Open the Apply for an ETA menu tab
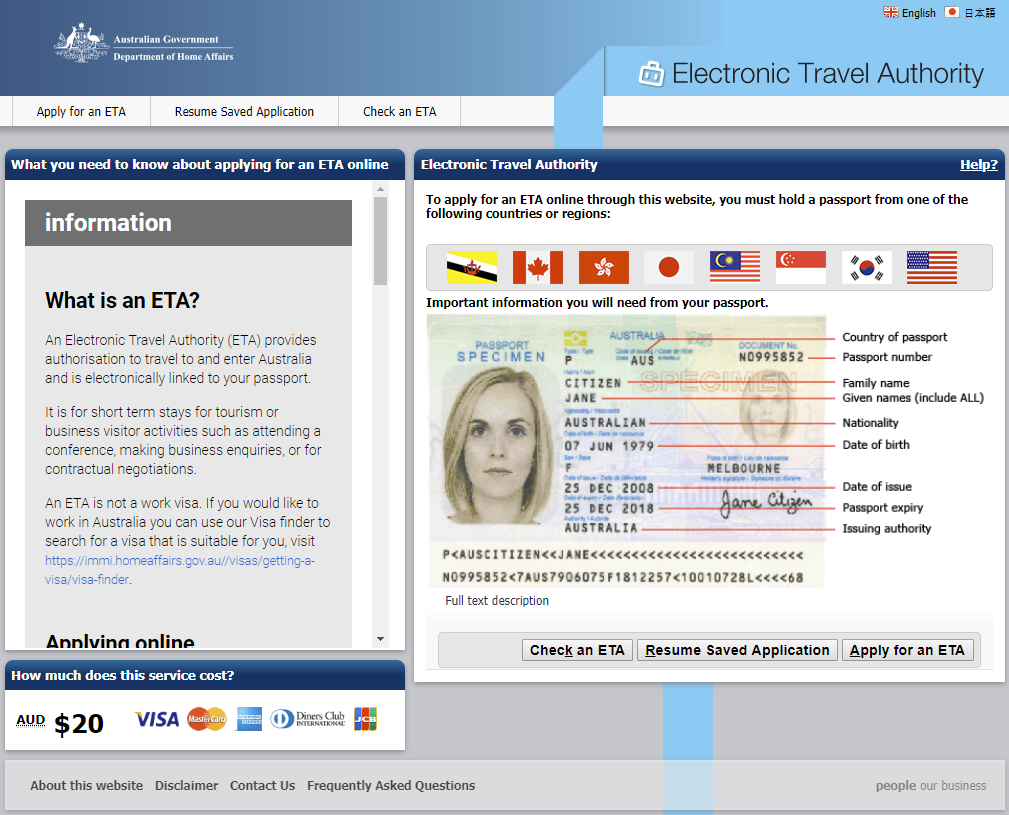Viewport: 1009px width, 815px height. (x=81, y=111)
